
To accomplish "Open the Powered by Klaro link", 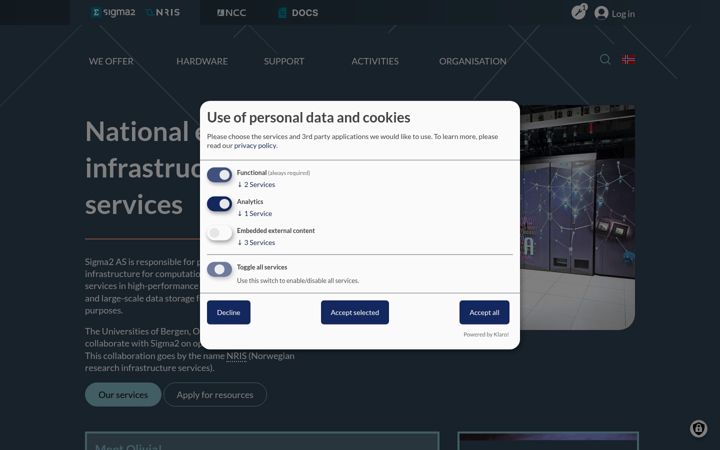I will point(486,334).
